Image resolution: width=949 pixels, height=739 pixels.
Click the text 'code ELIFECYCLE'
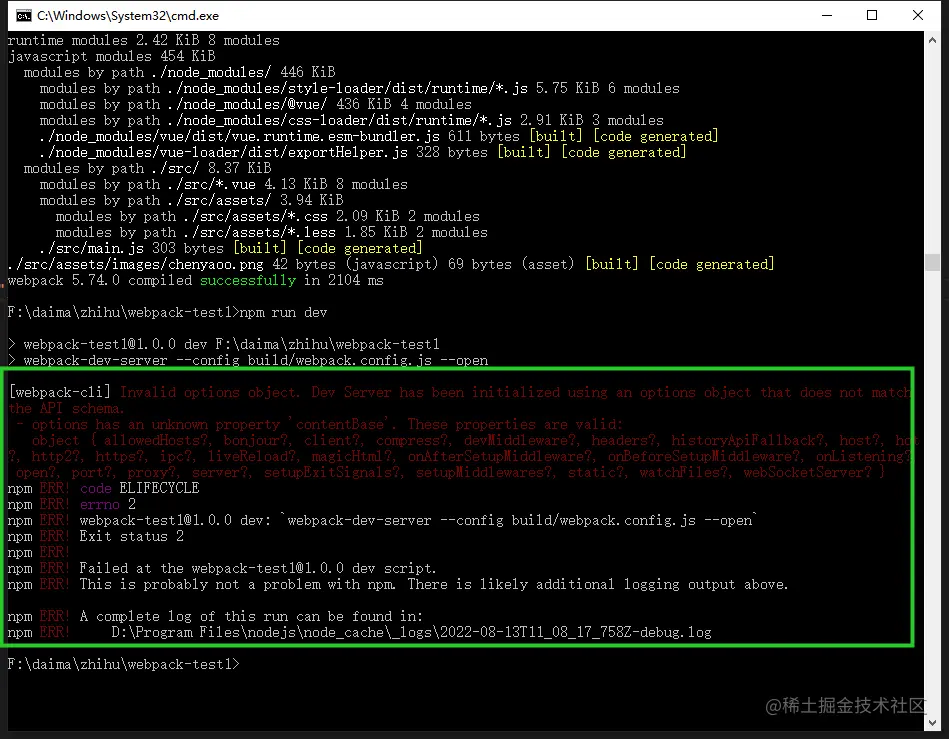coord(139,488)
